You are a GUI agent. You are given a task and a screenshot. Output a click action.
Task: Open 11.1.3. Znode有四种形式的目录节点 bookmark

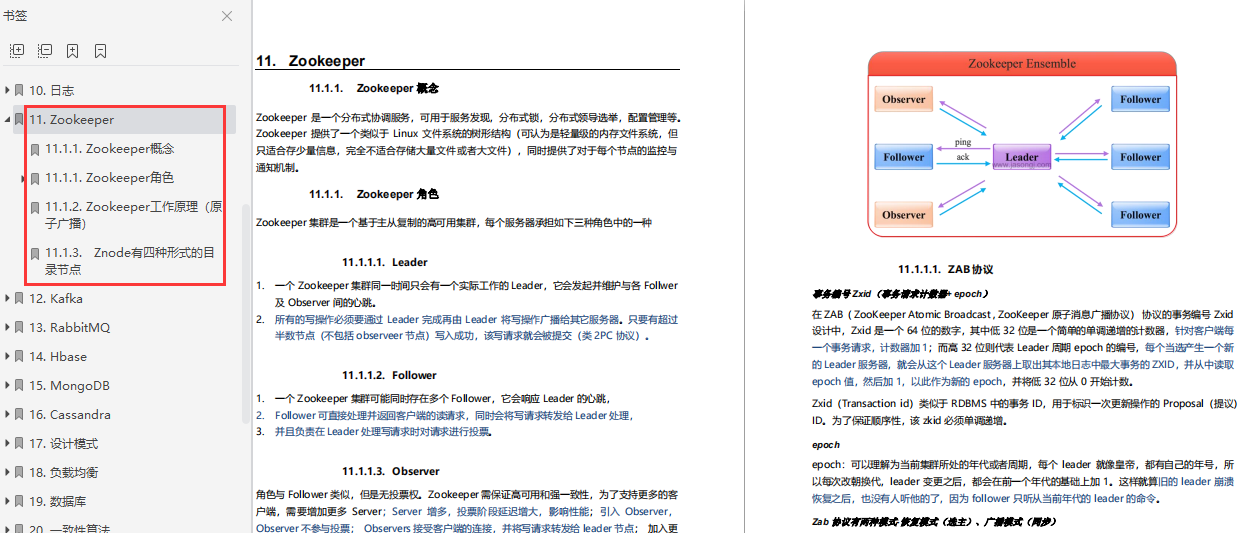pos(130,261)
